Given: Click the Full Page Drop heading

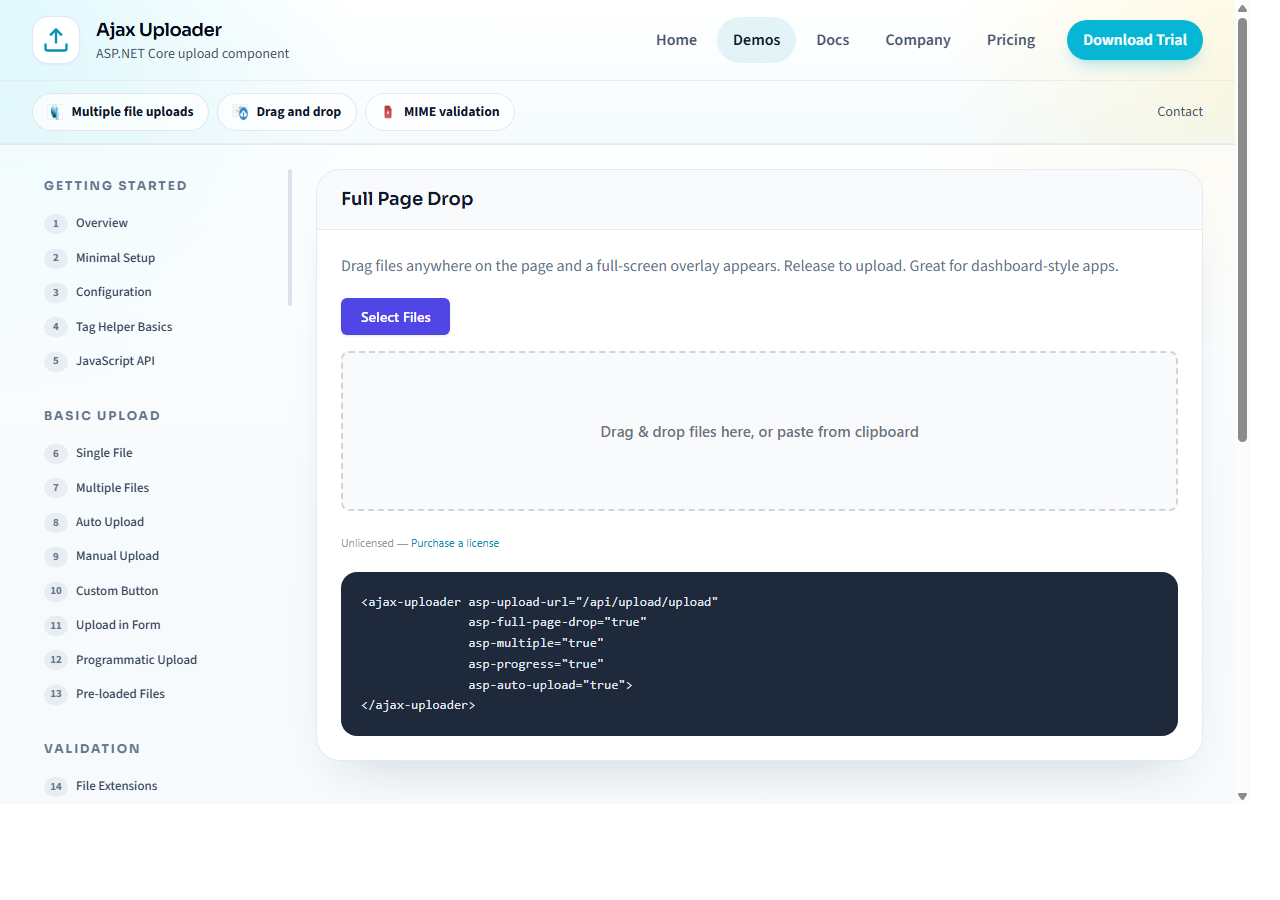Looking at the screenshot, I should click(407, 199).
